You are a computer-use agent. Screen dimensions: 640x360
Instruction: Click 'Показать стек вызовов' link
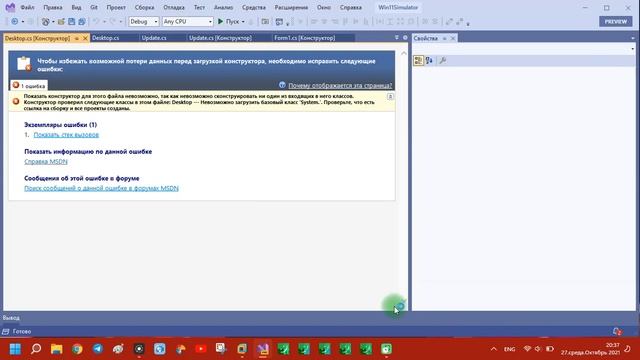[66, 135]
